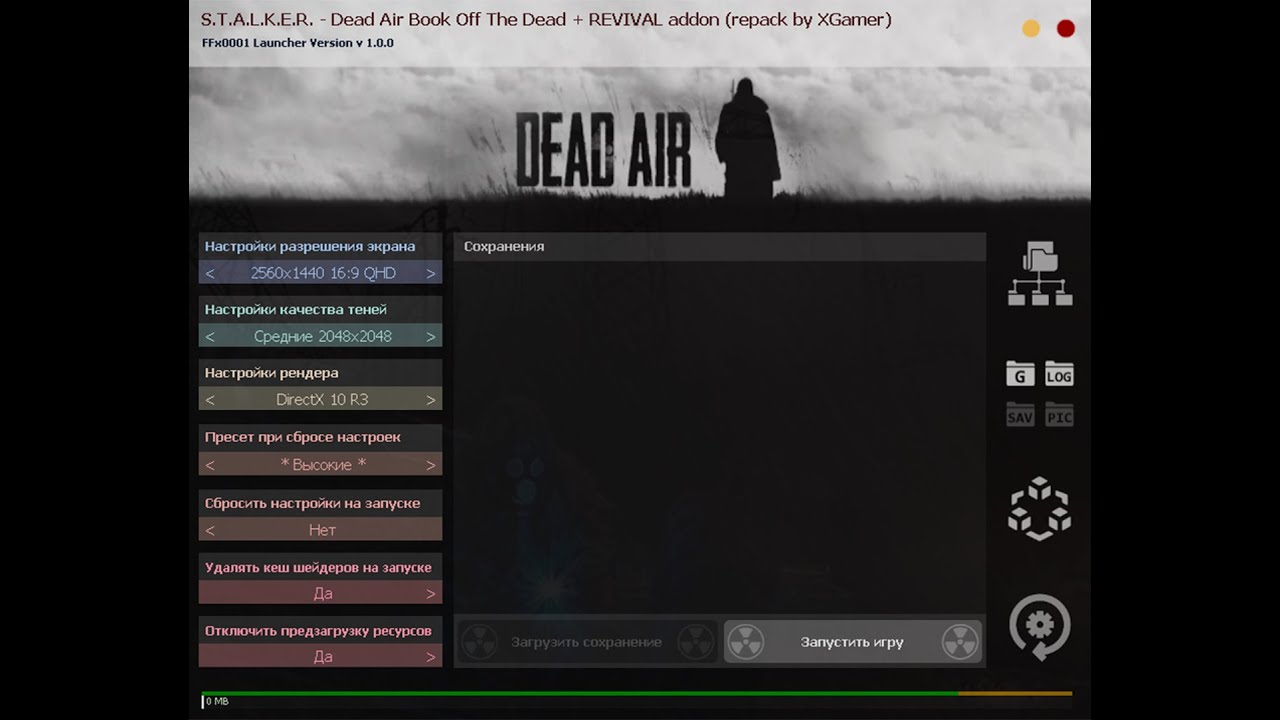Click Настройки рендера label
This screenshot has height=720, width=1280.
pos(272,372)
